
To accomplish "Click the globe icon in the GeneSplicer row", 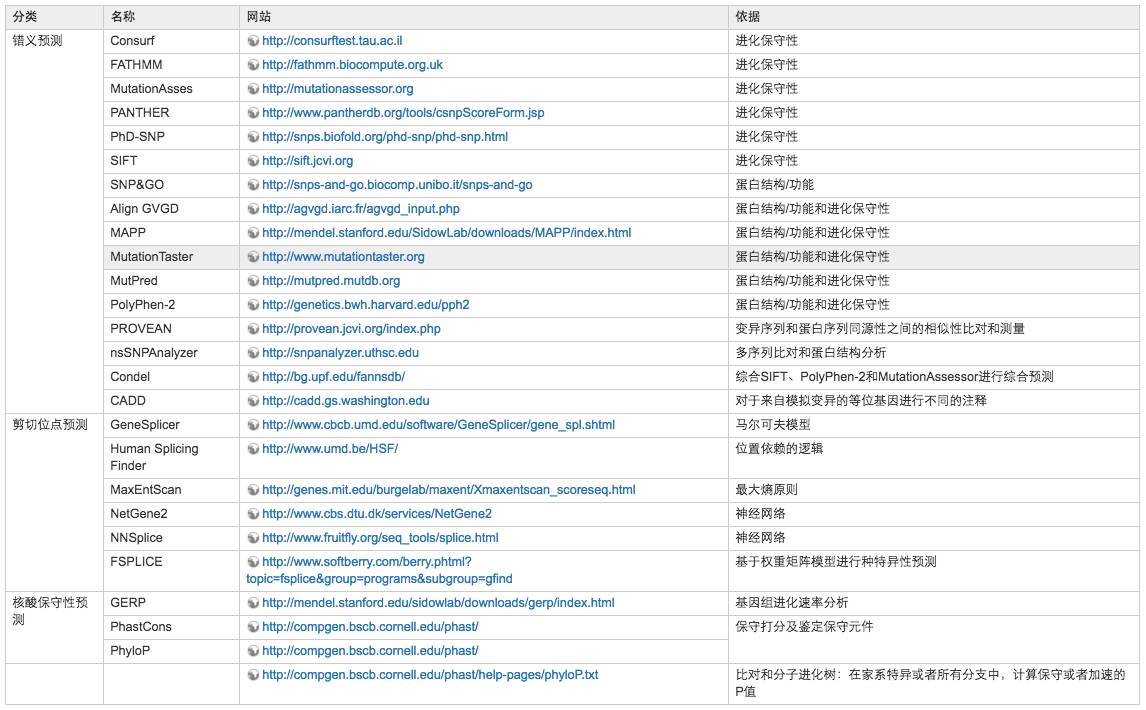I will [253, 425].
